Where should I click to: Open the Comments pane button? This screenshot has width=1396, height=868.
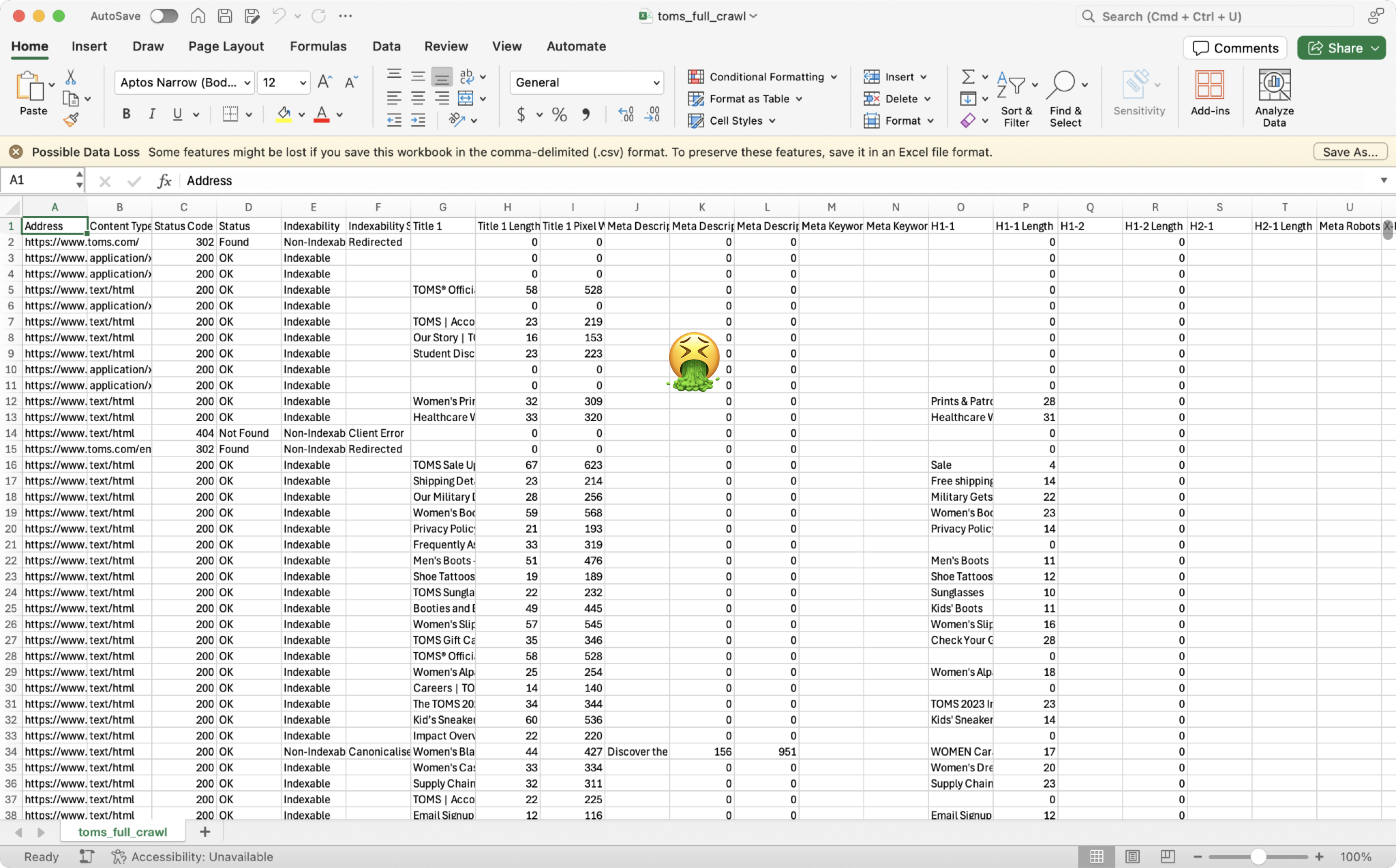point(1235,48)
